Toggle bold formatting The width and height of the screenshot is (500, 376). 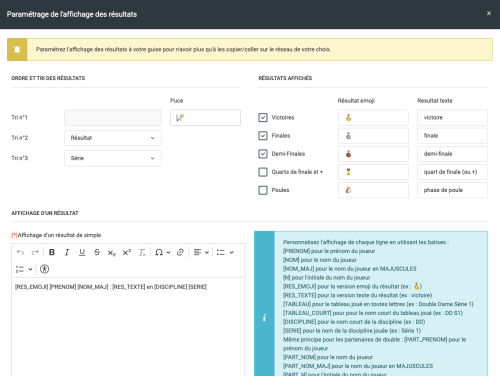coord(52,252)
